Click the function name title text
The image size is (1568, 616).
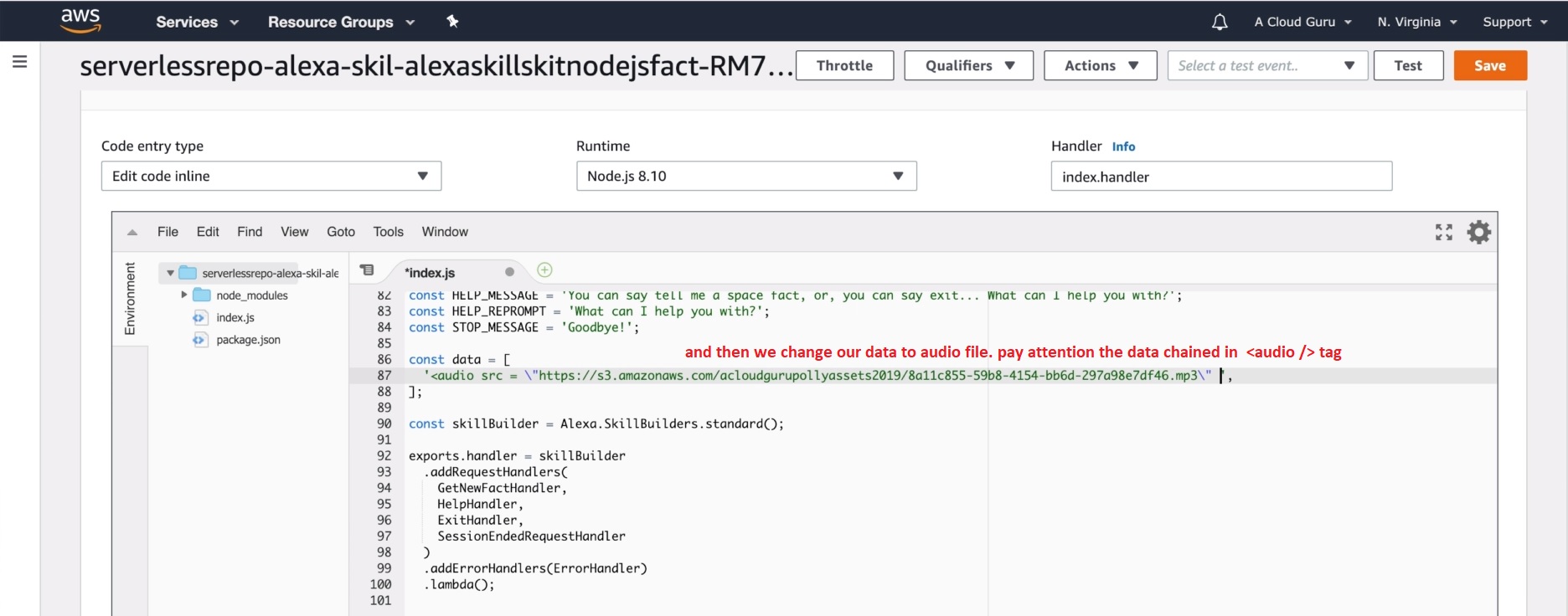(x=436, y=65)
